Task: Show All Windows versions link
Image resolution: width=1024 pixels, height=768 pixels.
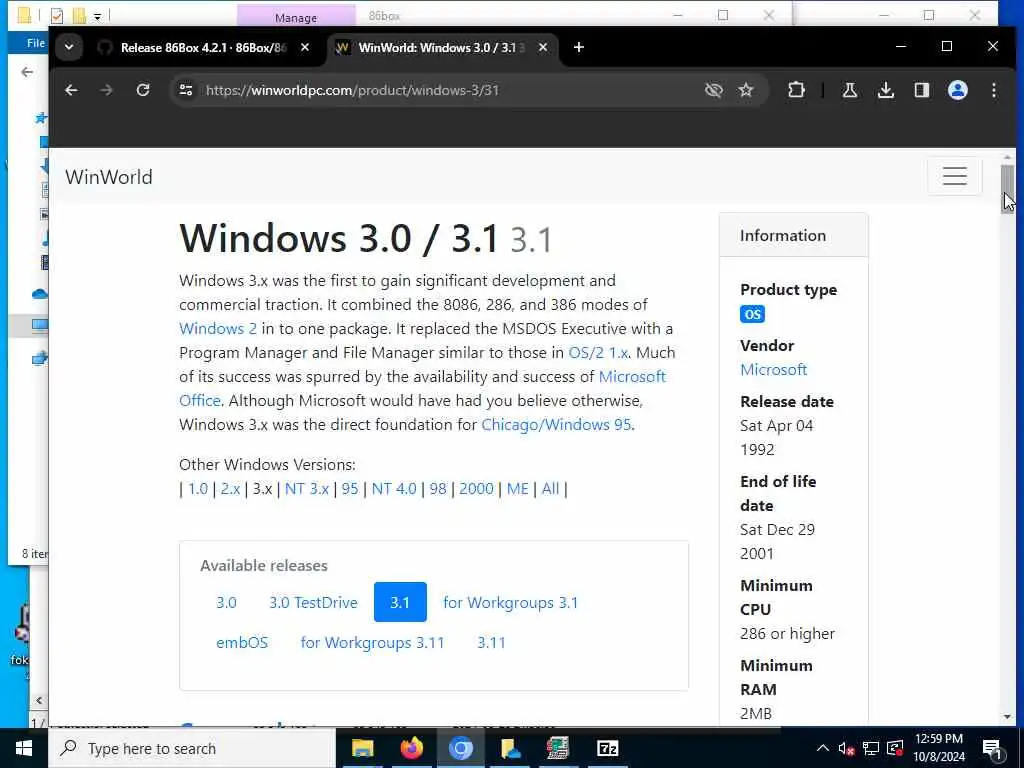Action: pos(550,488)
